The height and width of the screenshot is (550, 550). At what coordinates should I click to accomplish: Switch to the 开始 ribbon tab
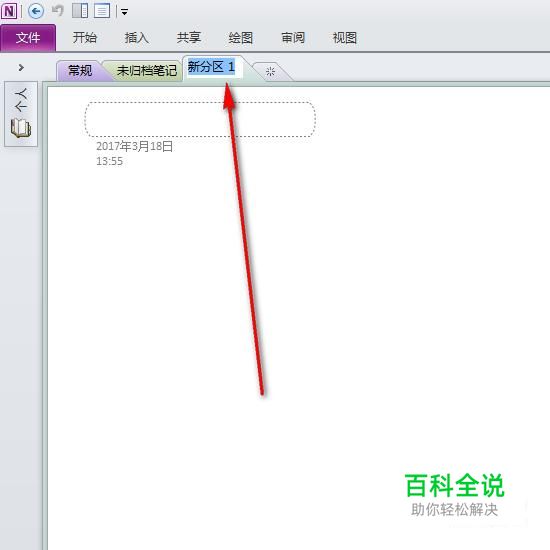[x=85, y=38]
